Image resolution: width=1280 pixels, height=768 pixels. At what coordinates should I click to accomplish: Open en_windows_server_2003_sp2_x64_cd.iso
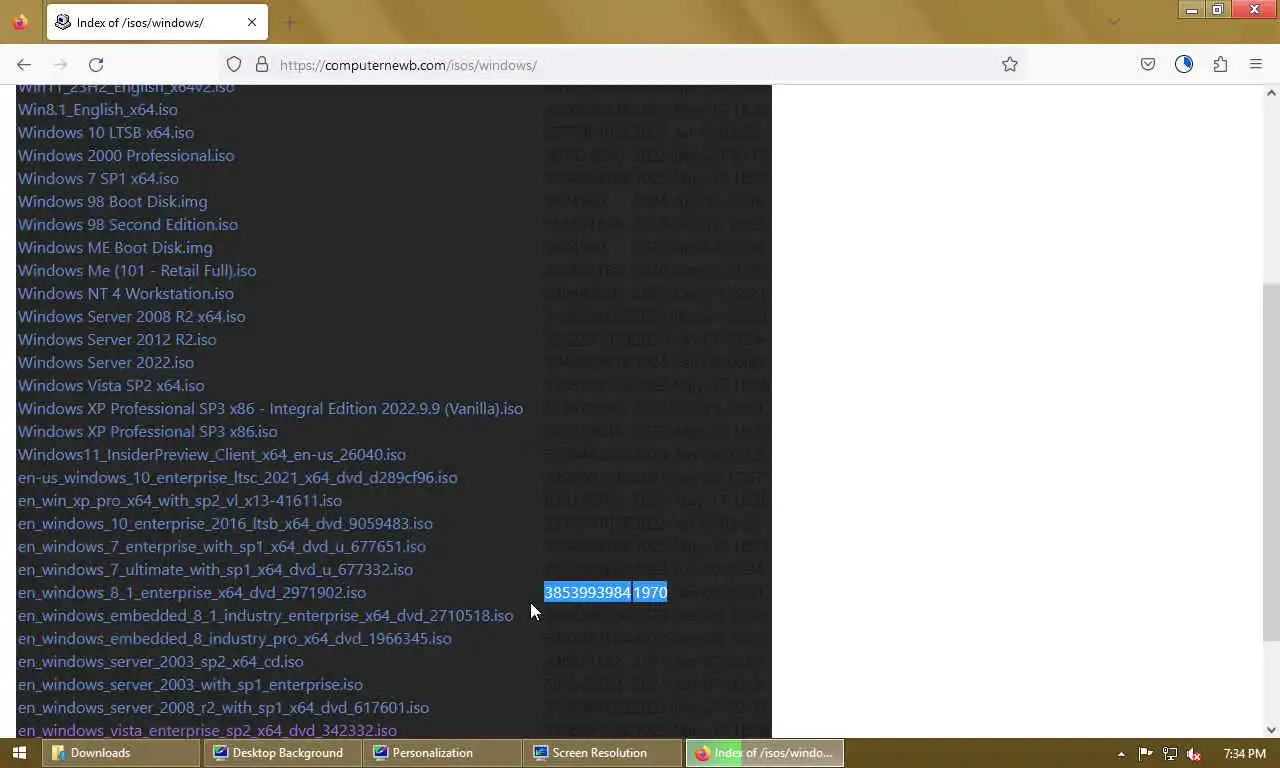[x=160, y=661]
